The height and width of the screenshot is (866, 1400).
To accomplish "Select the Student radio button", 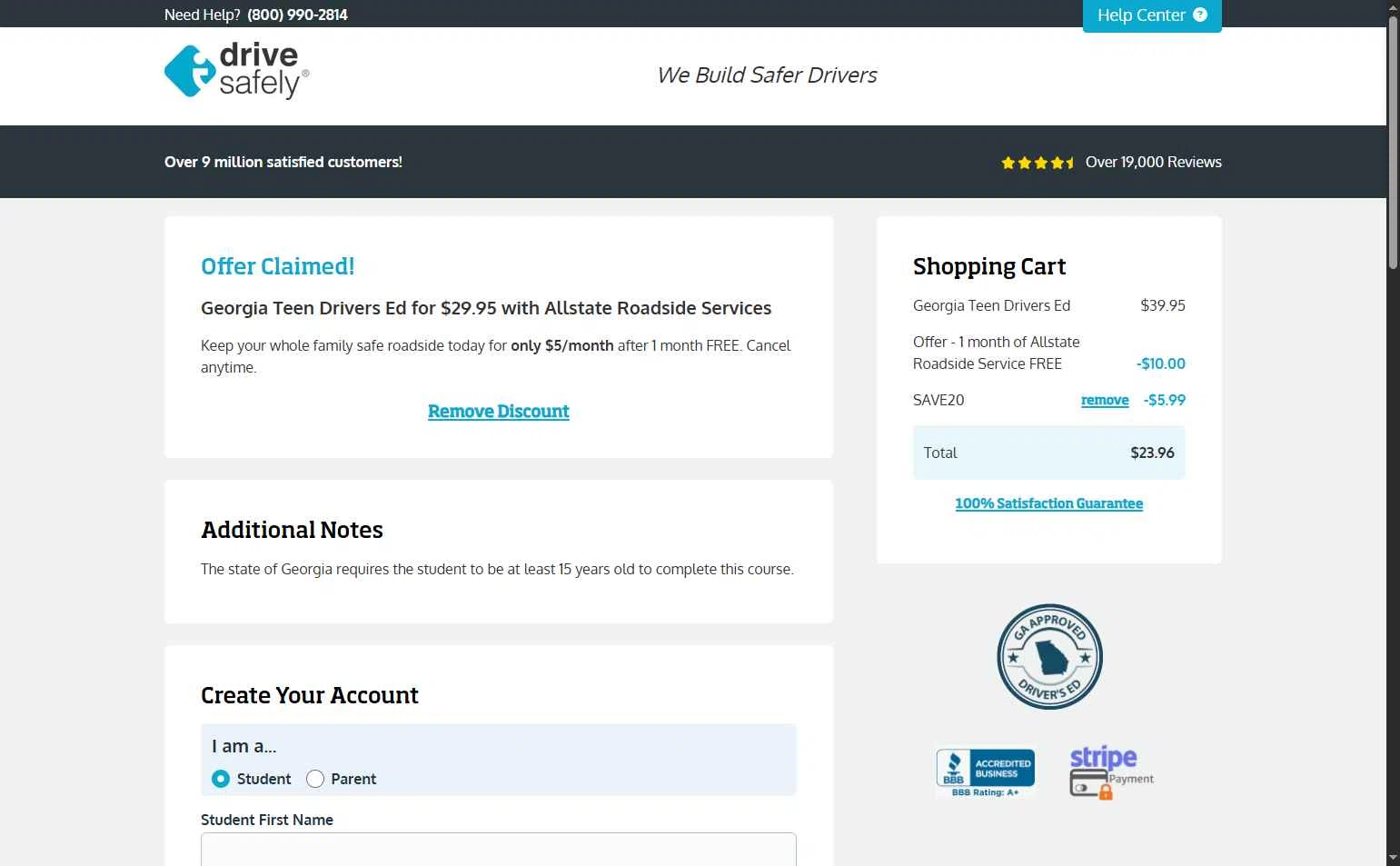I will tap(221, 779).
